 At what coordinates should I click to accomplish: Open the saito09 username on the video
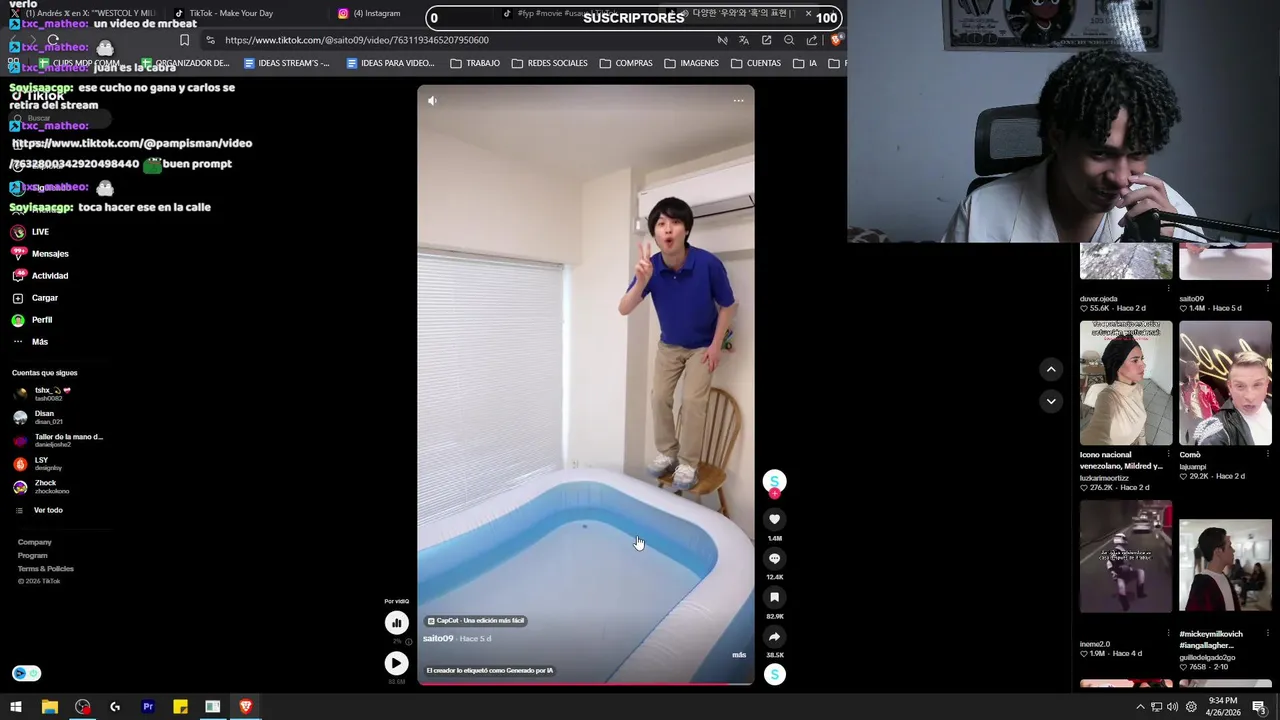tap(438, 638)
